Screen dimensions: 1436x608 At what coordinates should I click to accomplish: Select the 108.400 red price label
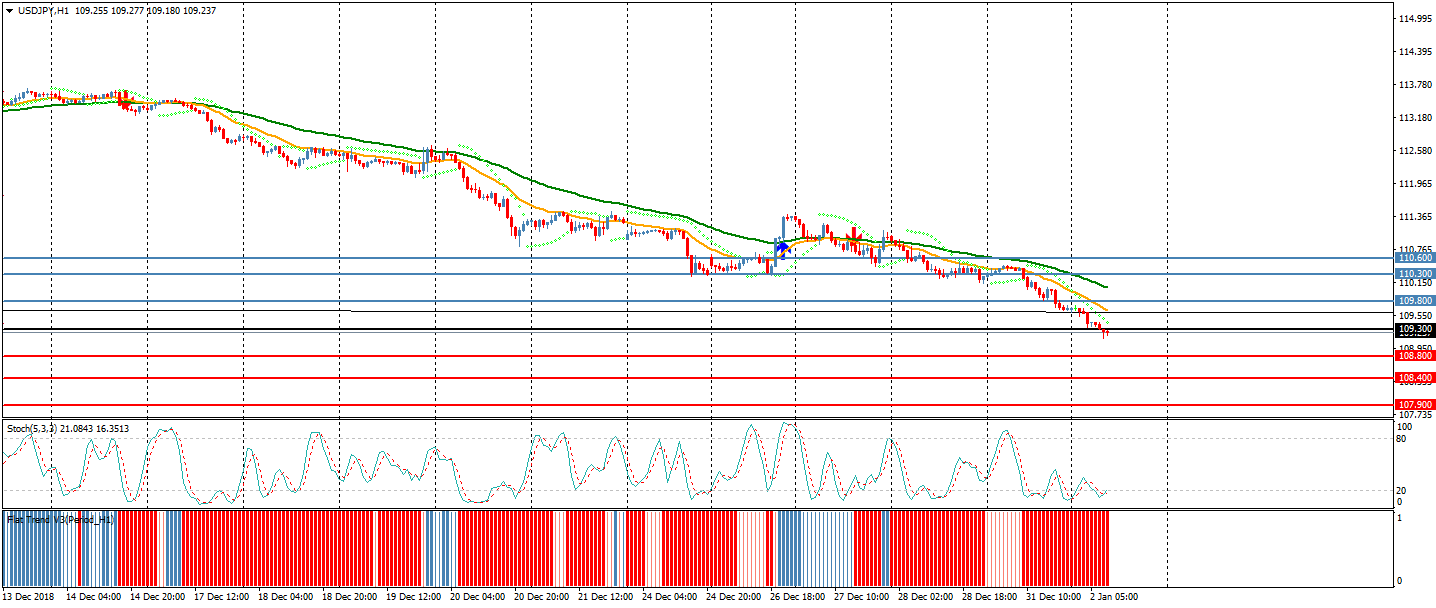click(x=1415, y=378)
